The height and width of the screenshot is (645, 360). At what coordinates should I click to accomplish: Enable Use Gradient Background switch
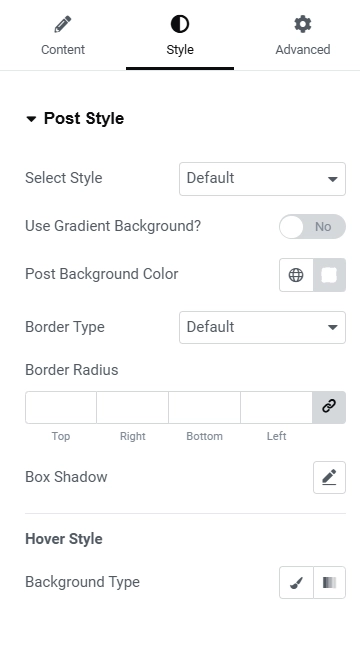click(x=312, y=226)
